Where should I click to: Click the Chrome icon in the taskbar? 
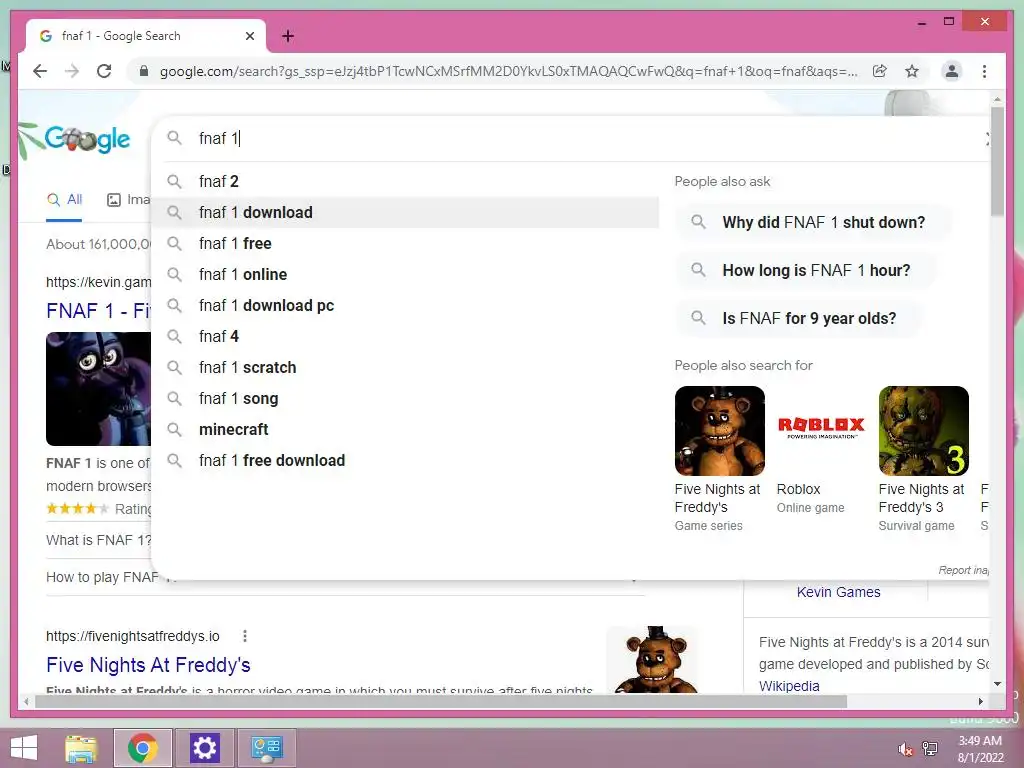[143, 748]
